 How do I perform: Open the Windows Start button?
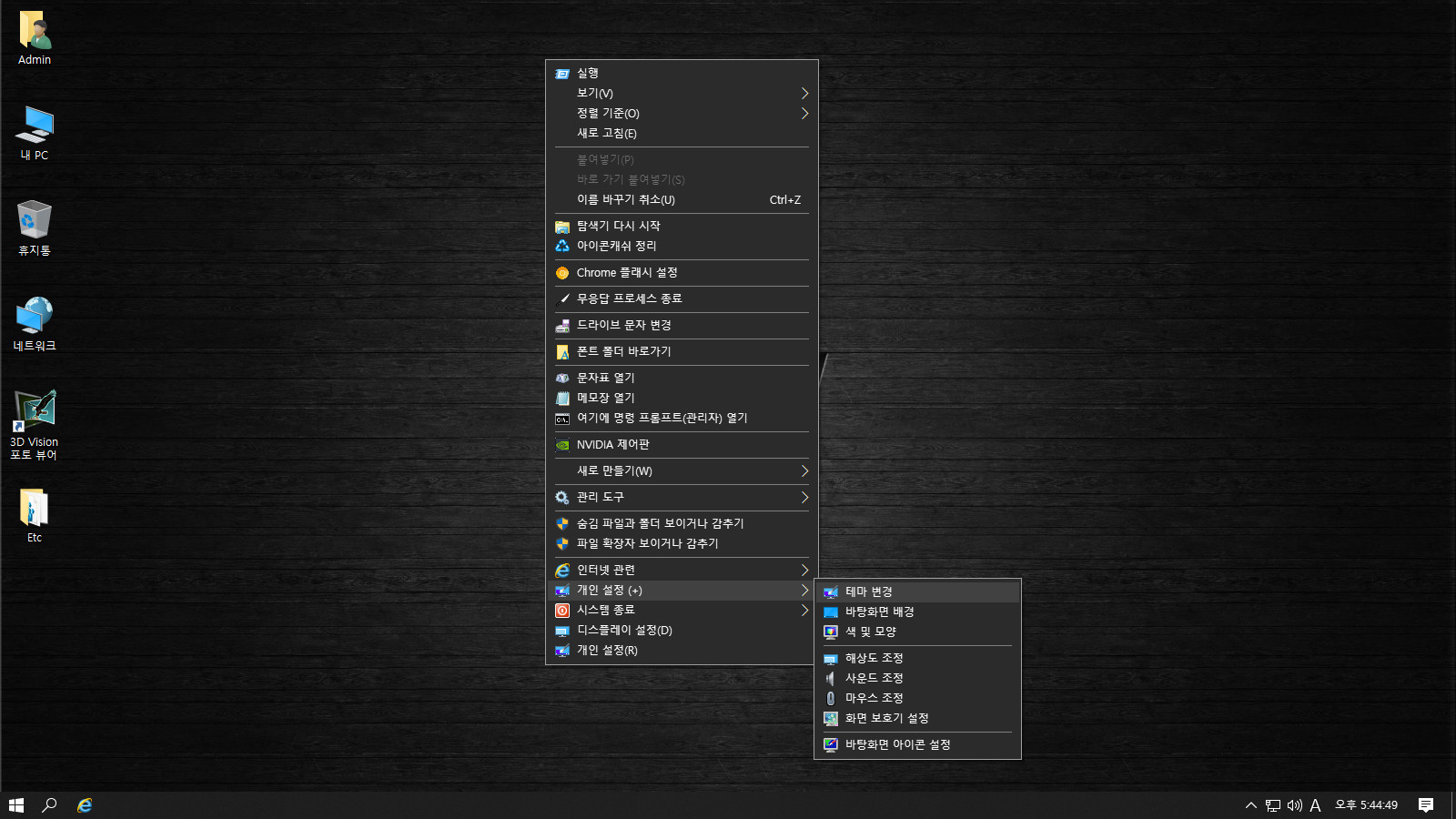tap(16, 805)
